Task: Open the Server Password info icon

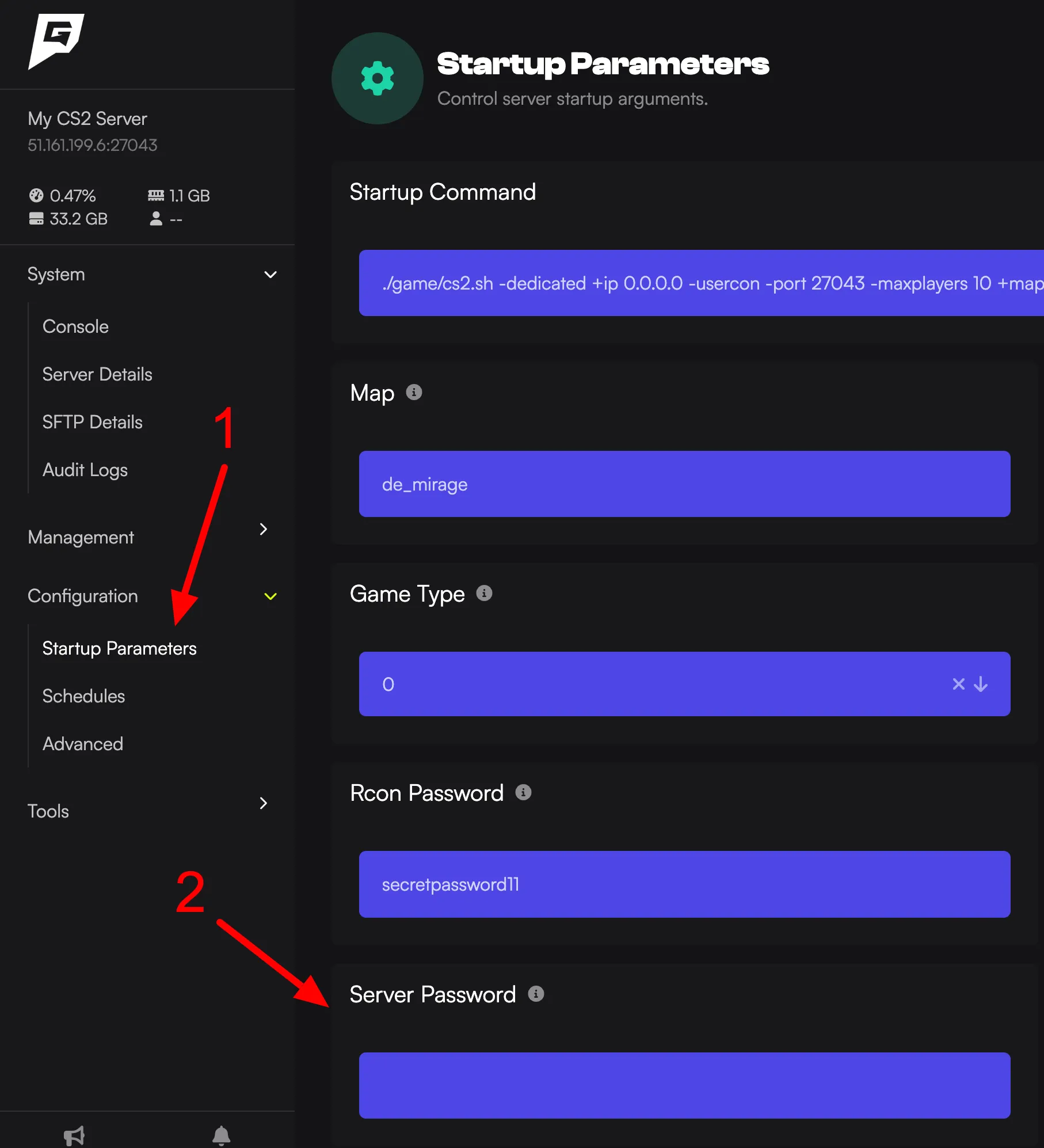Action: pos(536,994)
